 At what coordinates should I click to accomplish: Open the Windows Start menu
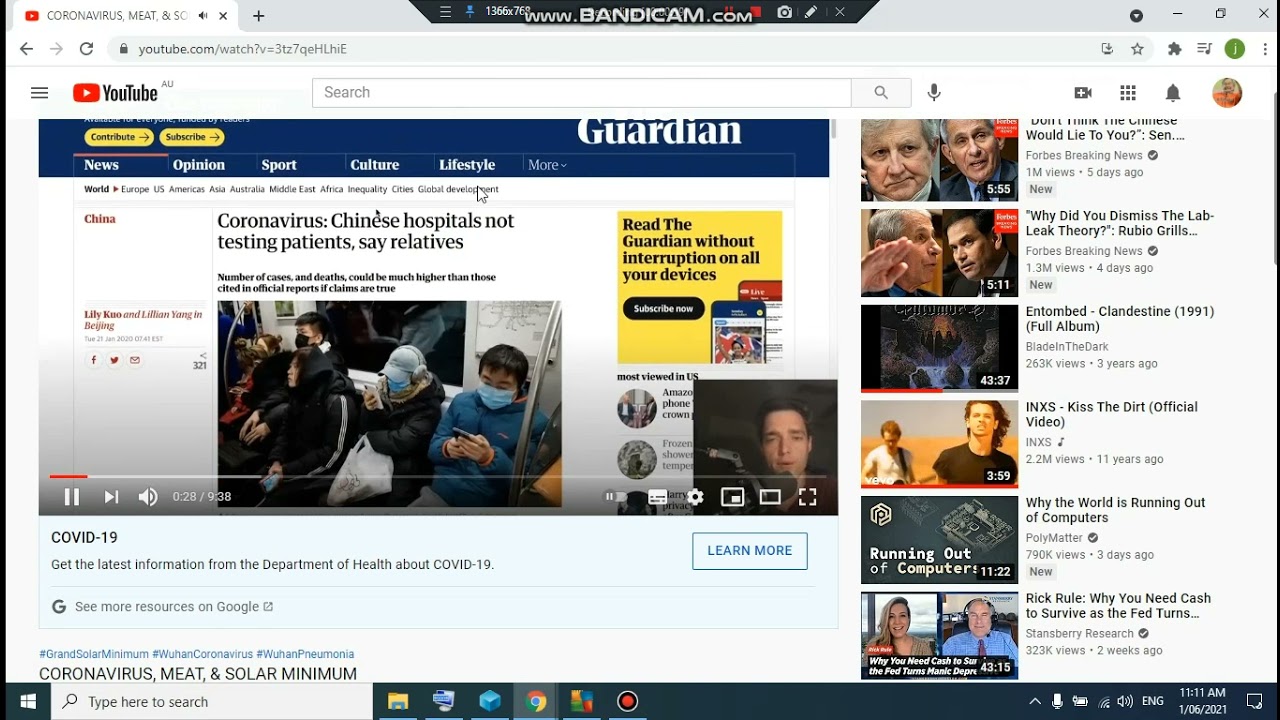click(27, 702)
